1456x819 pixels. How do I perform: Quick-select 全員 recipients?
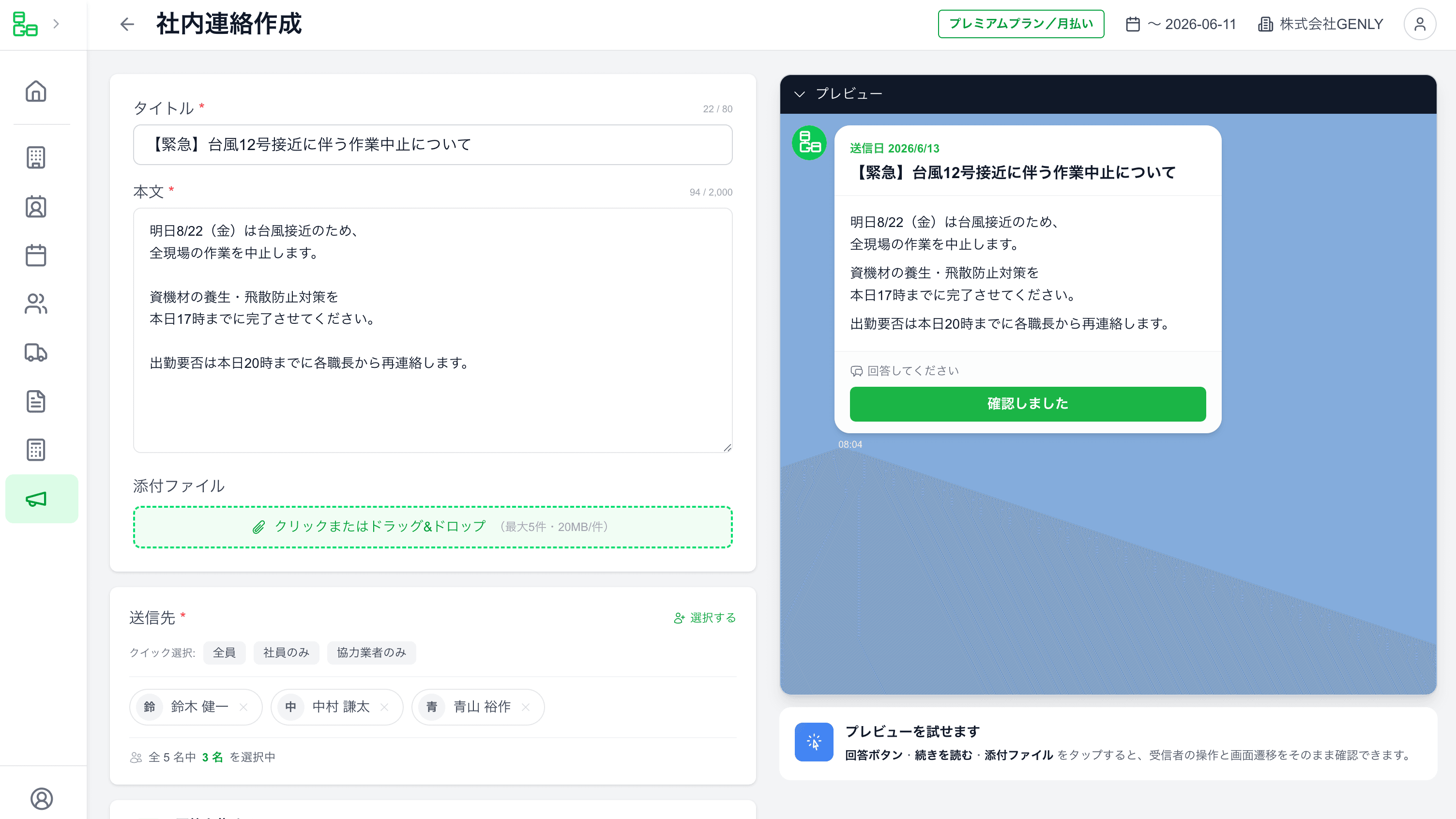click(x=225, y=653)
